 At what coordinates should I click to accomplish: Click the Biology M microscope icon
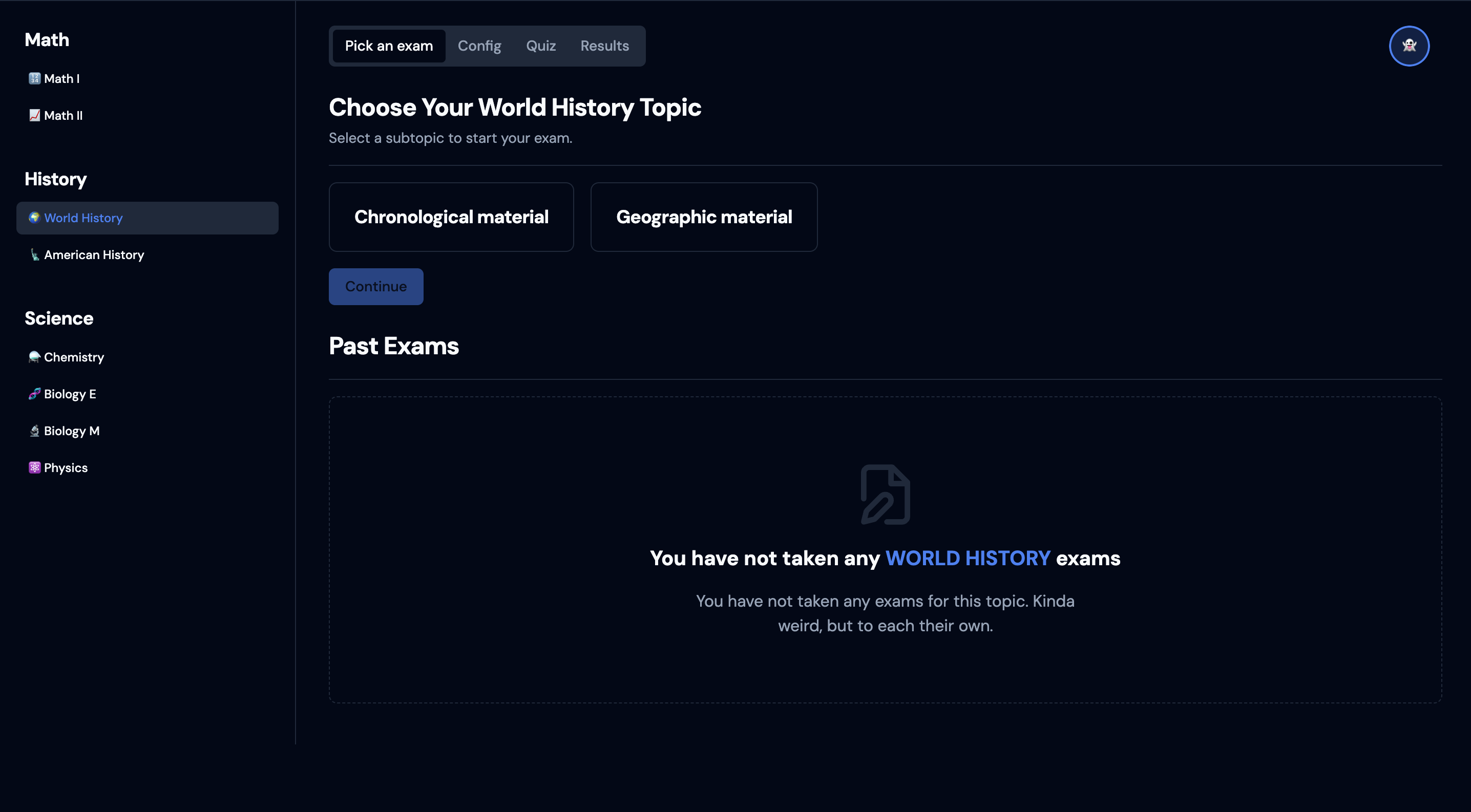coord(34,431)
